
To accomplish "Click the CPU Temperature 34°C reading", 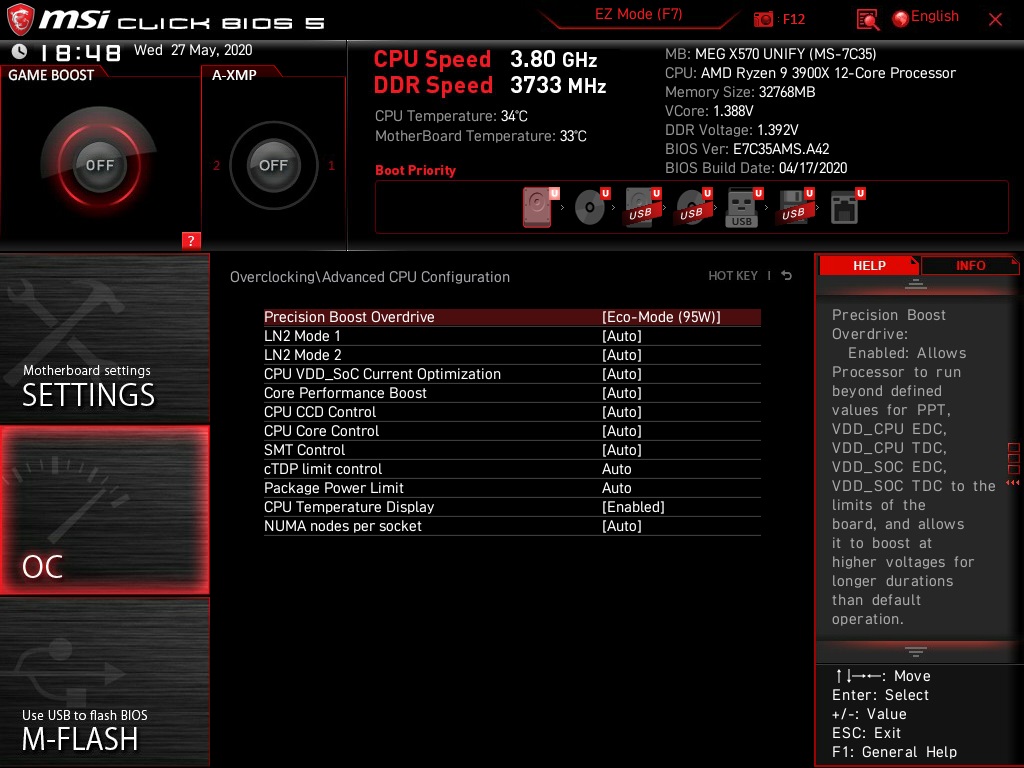I will tap(451, 116).
